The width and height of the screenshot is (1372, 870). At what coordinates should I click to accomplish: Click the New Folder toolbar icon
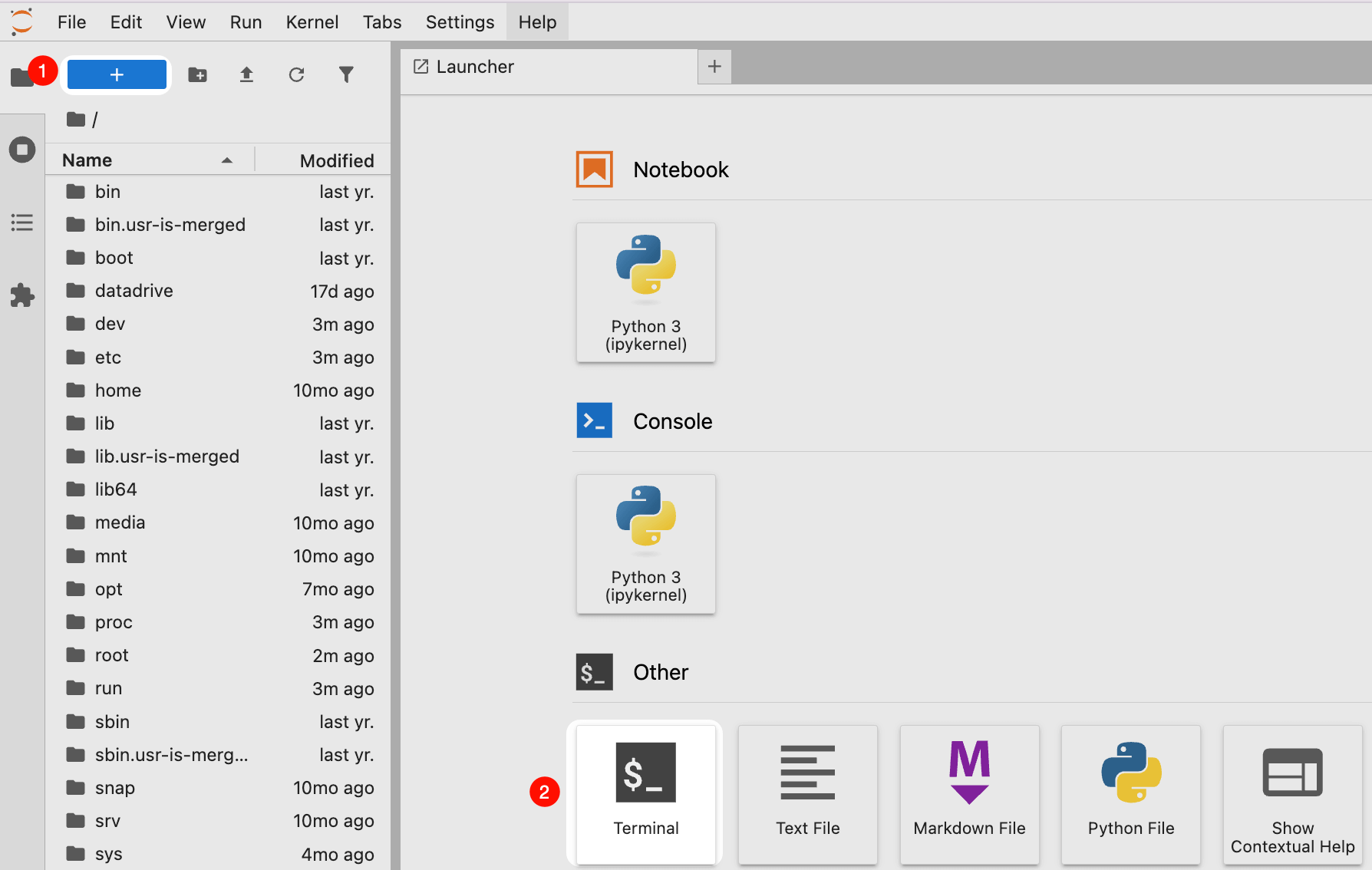point(197,74)
